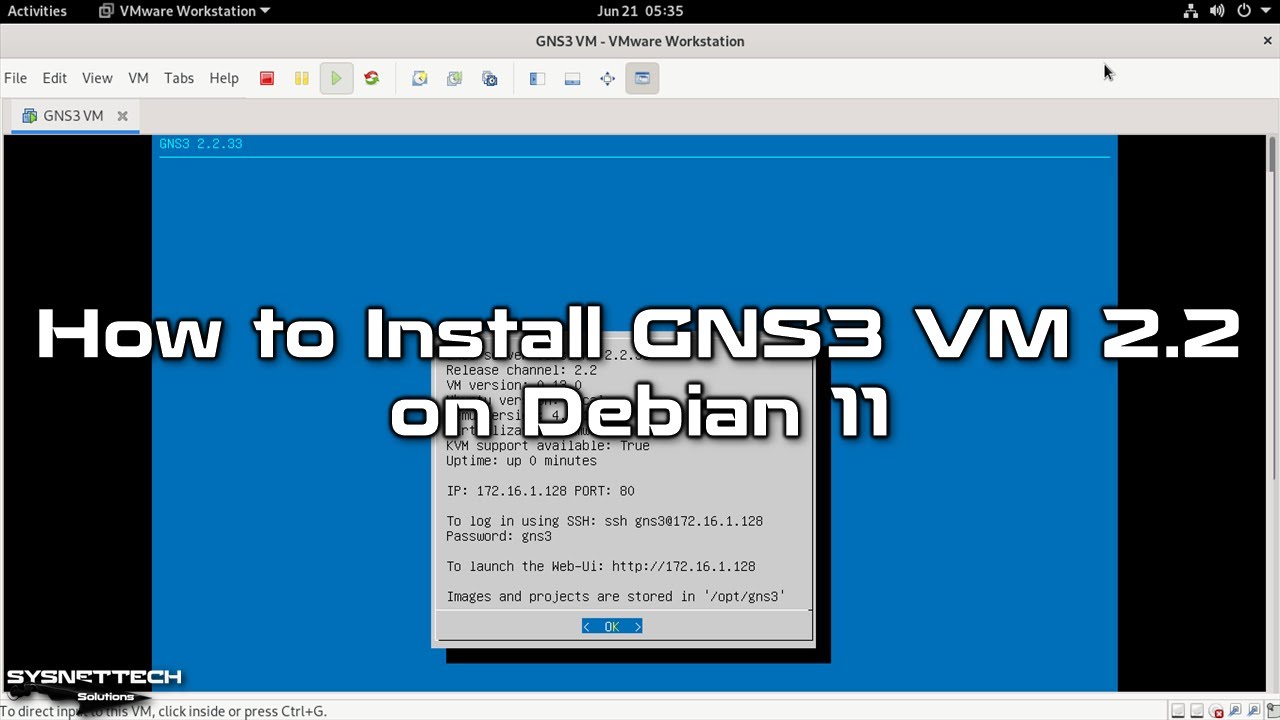Close the GNS3 VM tab
This screenshot has height=720, width=1280.
point(123,116)
